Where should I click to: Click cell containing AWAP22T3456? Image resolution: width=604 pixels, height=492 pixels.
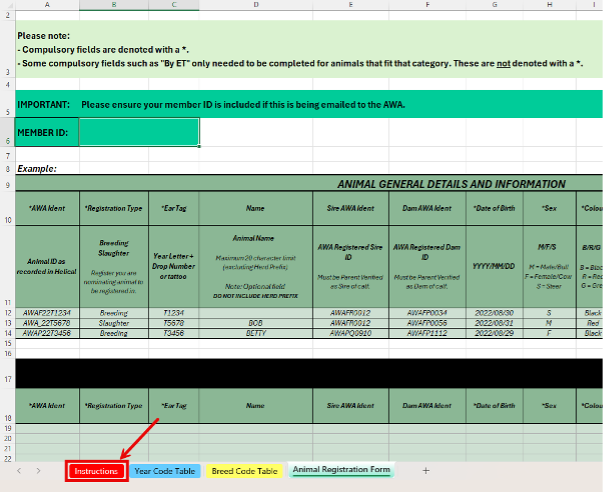pyautogui.click(x=47, y=333)
